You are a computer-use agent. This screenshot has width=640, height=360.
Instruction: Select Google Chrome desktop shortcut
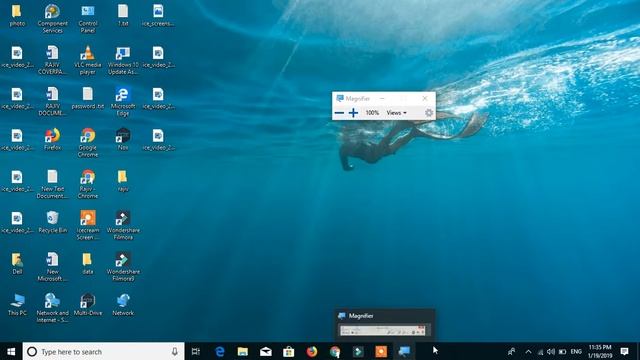88,142
